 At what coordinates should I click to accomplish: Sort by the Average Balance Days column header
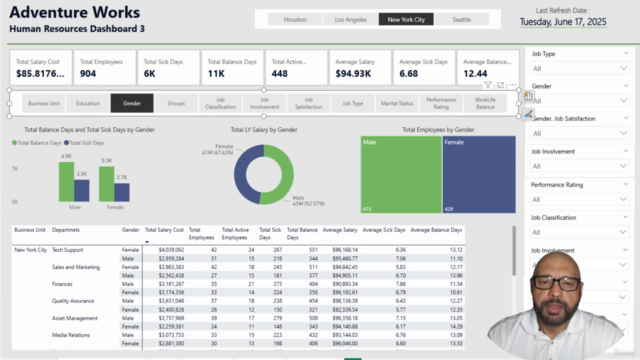(x=436, y=230)
